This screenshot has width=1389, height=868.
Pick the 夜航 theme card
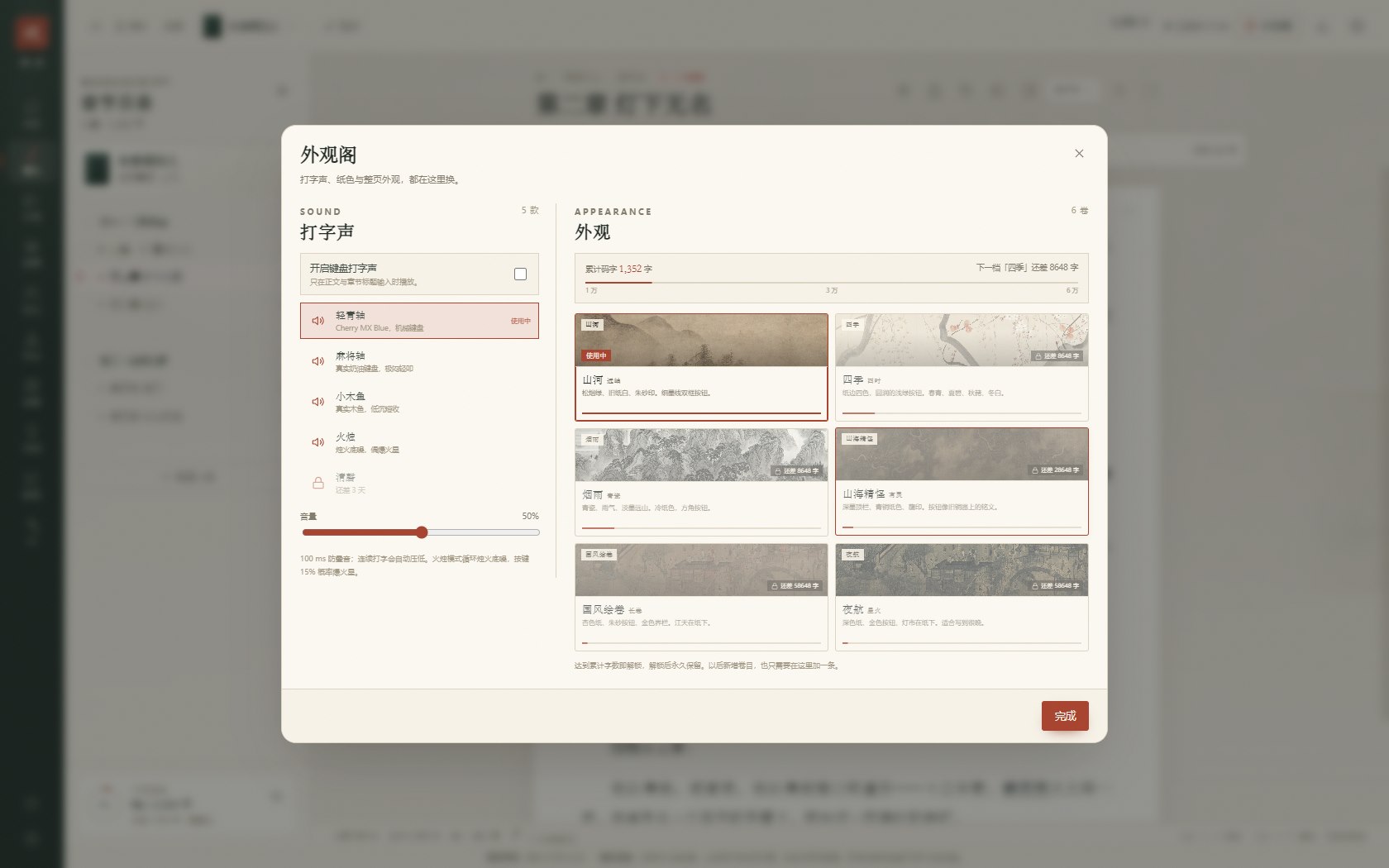(x=962, y=597)
